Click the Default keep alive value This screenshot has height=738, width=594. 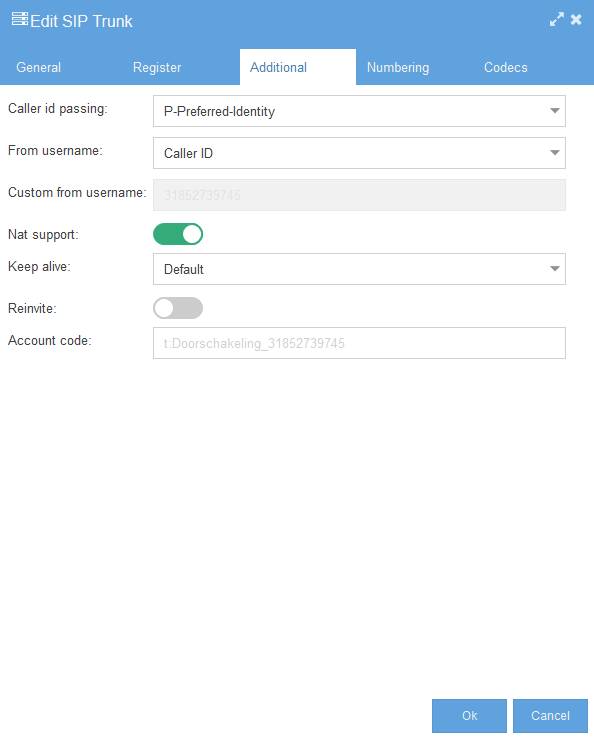point(184,269)
